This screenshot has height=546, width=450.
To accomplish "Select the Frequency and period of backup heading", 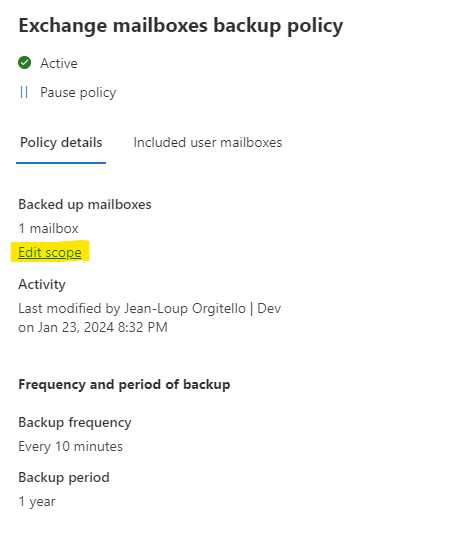I will click(x=124, y=384).
